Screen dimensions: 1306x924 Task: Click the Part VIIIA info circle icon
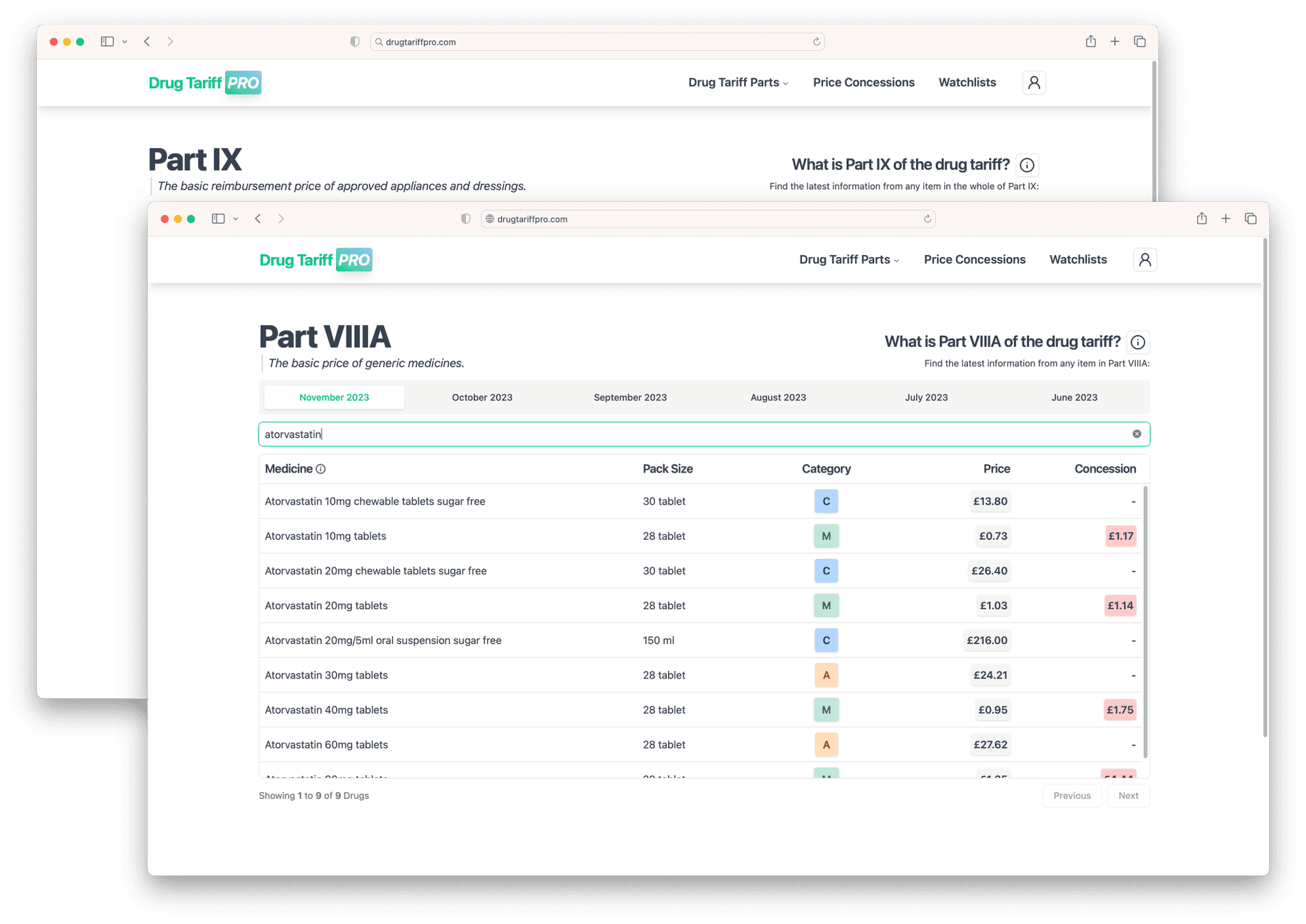pyautogui.click(x=1138, y=342)
